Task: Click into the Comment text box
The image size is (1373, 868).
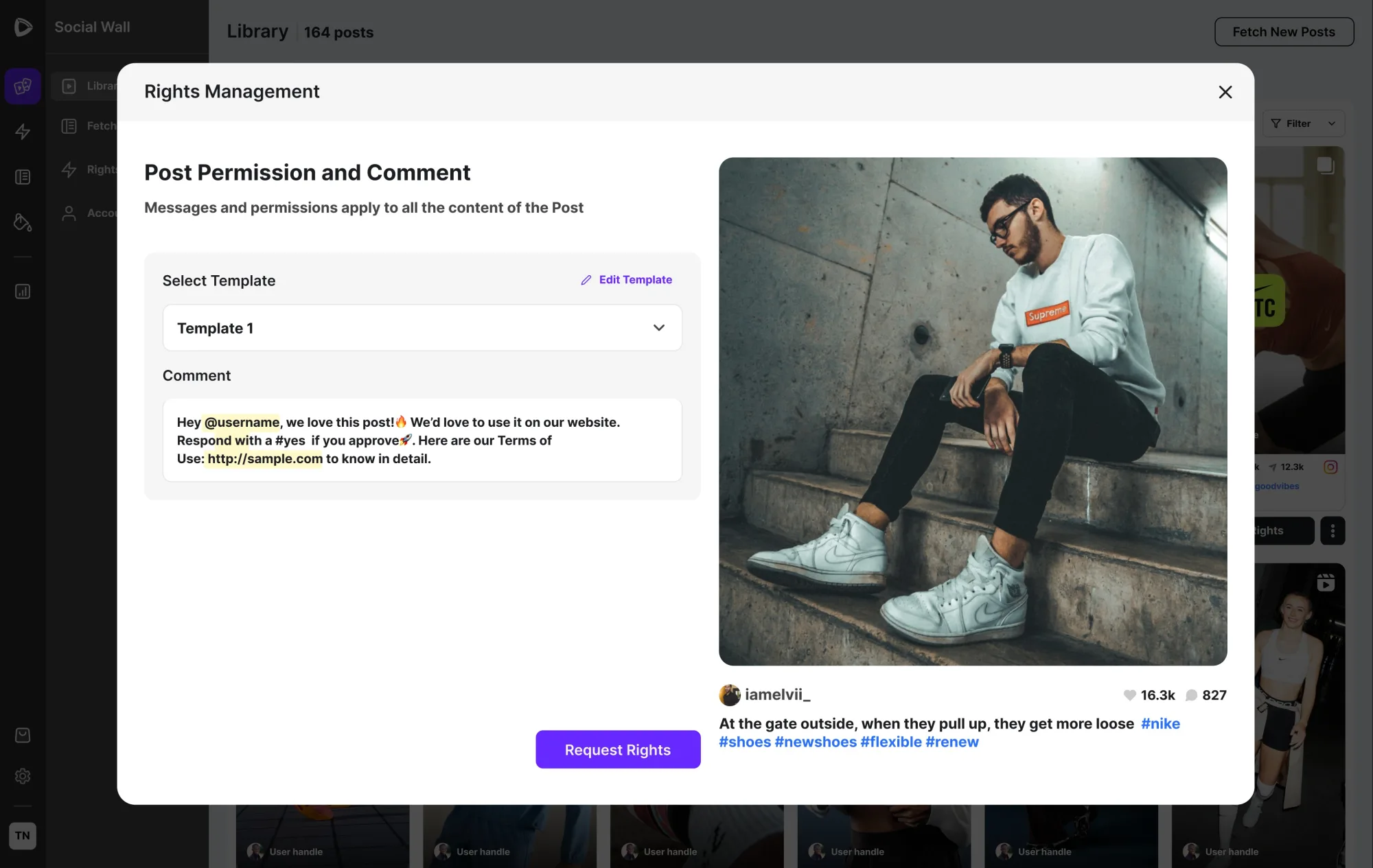Action: click(422, 440)
